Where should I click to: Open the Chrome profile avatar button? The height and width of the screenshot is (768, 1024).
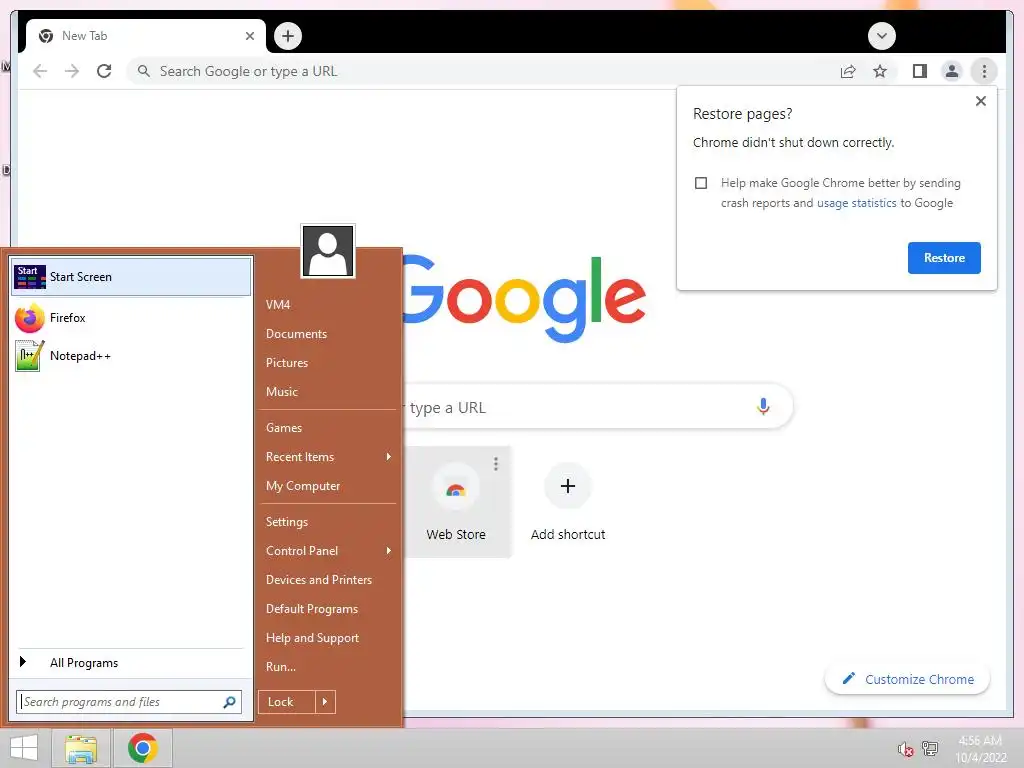(x=952, y=71)
